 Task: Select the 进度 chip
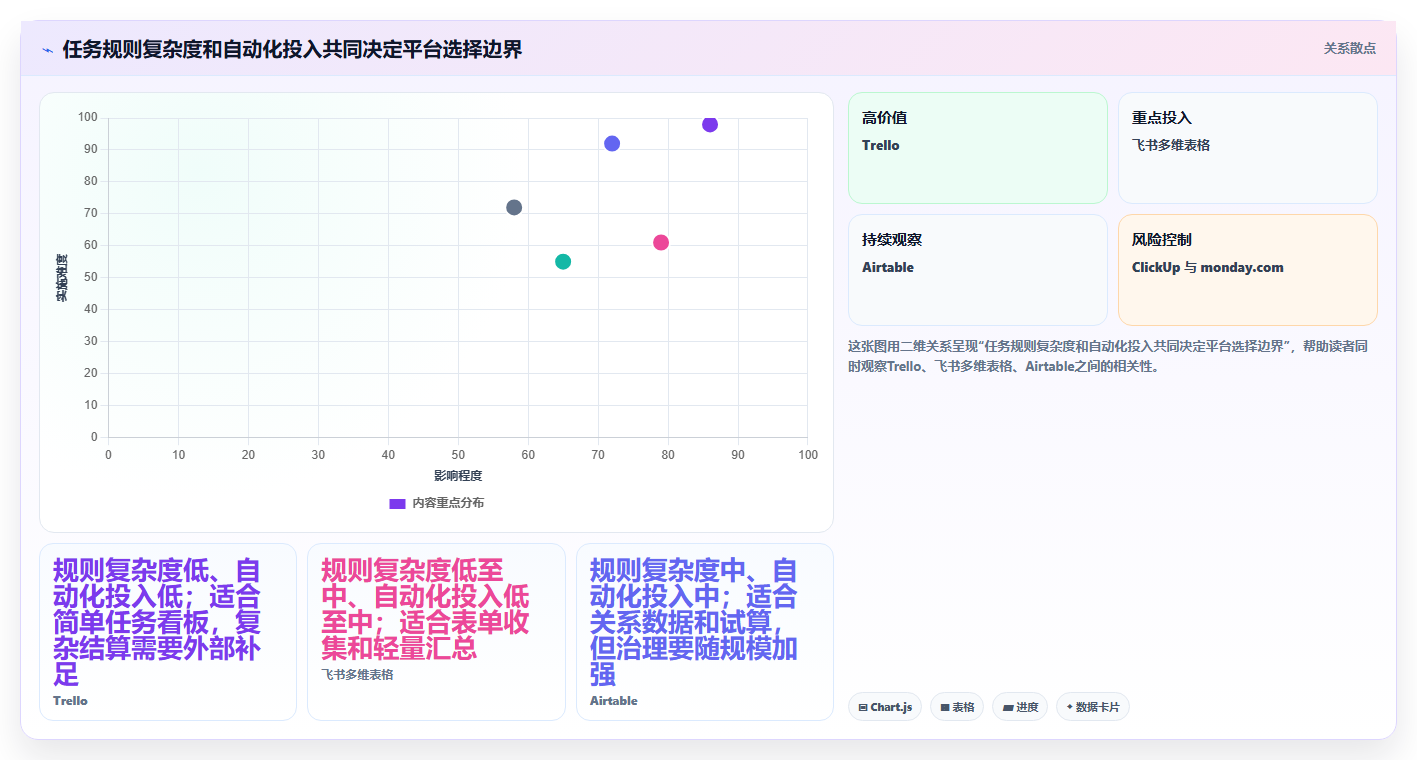pos(1020,707)
